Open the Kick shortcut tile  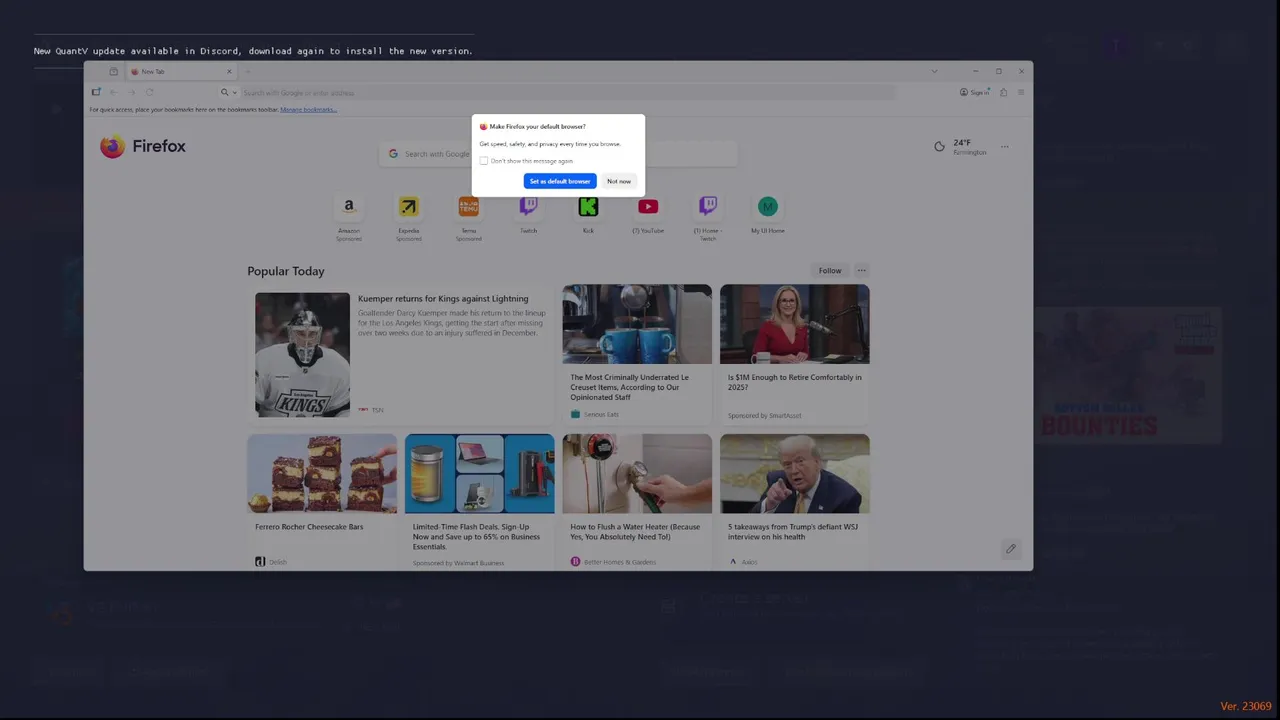588,214
